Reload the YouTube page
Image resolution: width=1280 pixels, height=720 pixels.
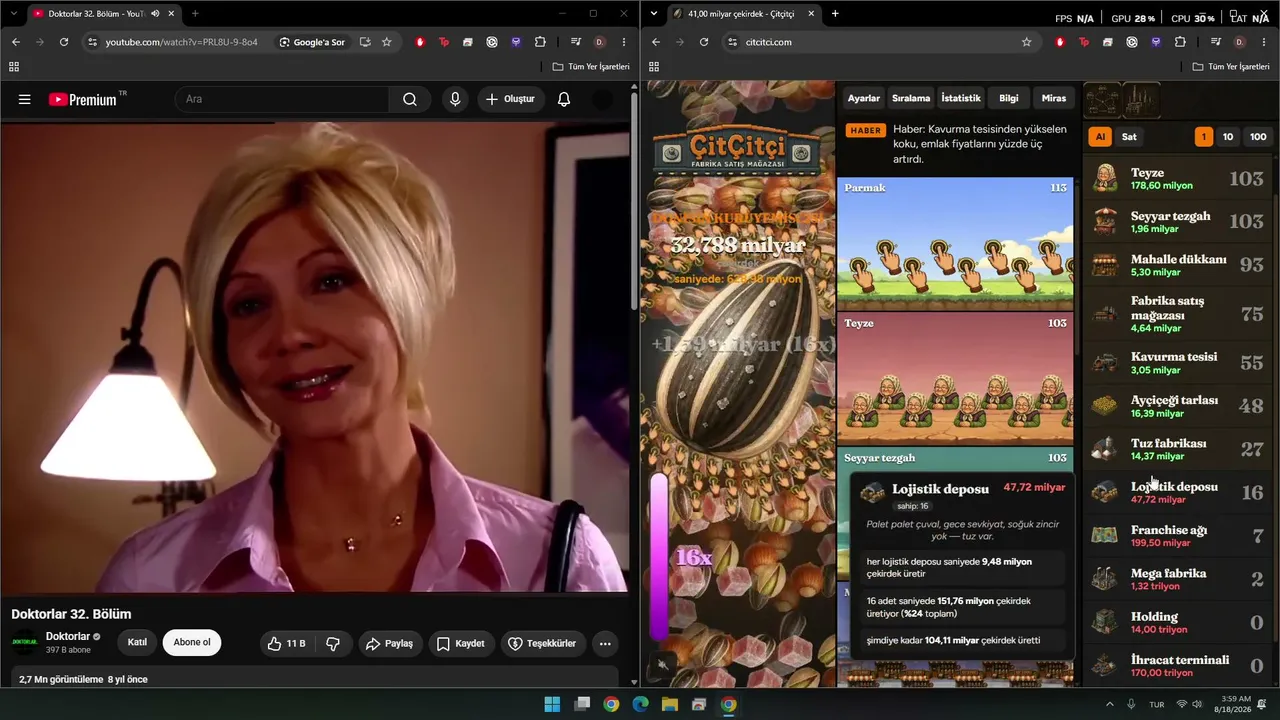[x=64, y=42]
